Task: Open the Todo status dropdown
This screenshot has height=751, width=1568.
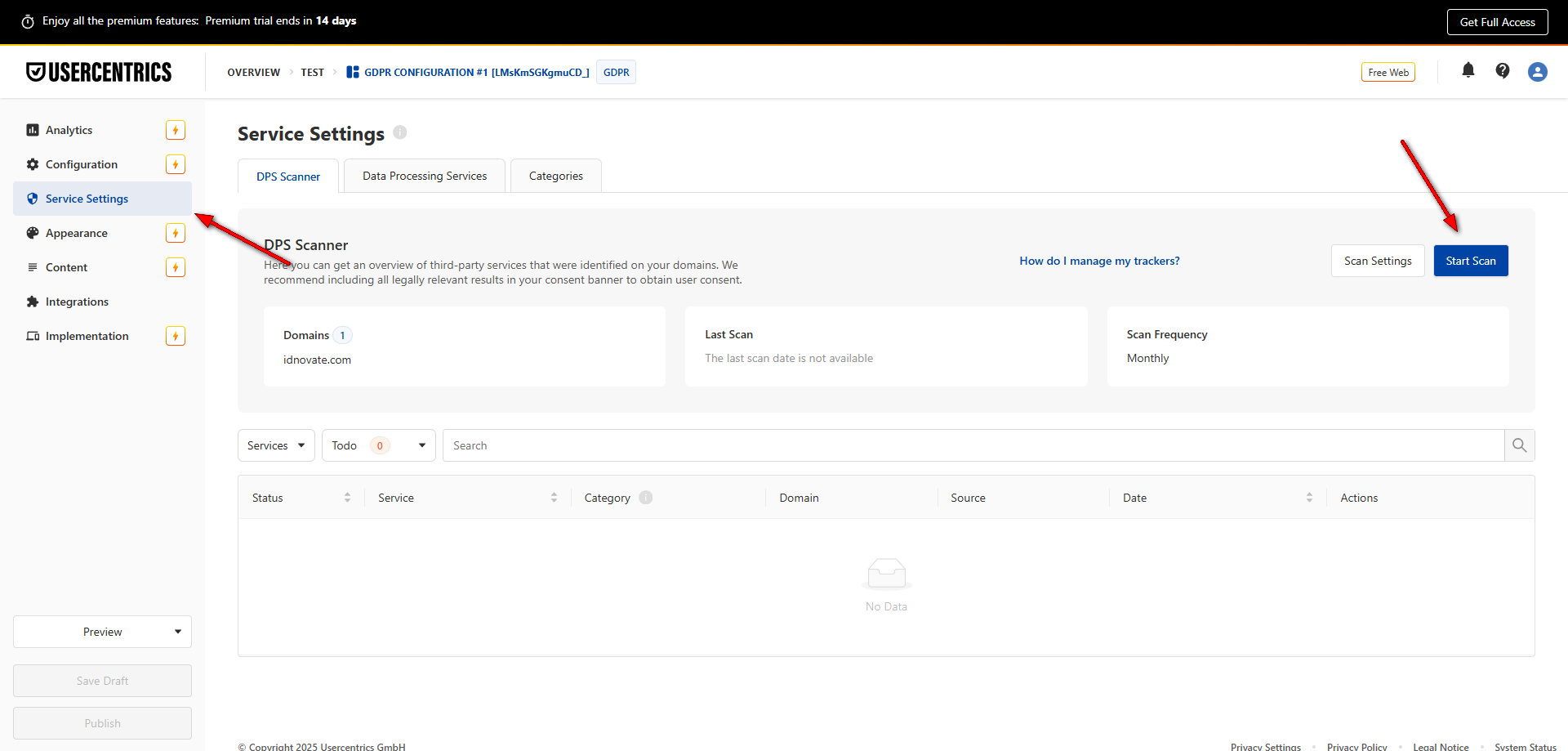Action: coord(378,445)
